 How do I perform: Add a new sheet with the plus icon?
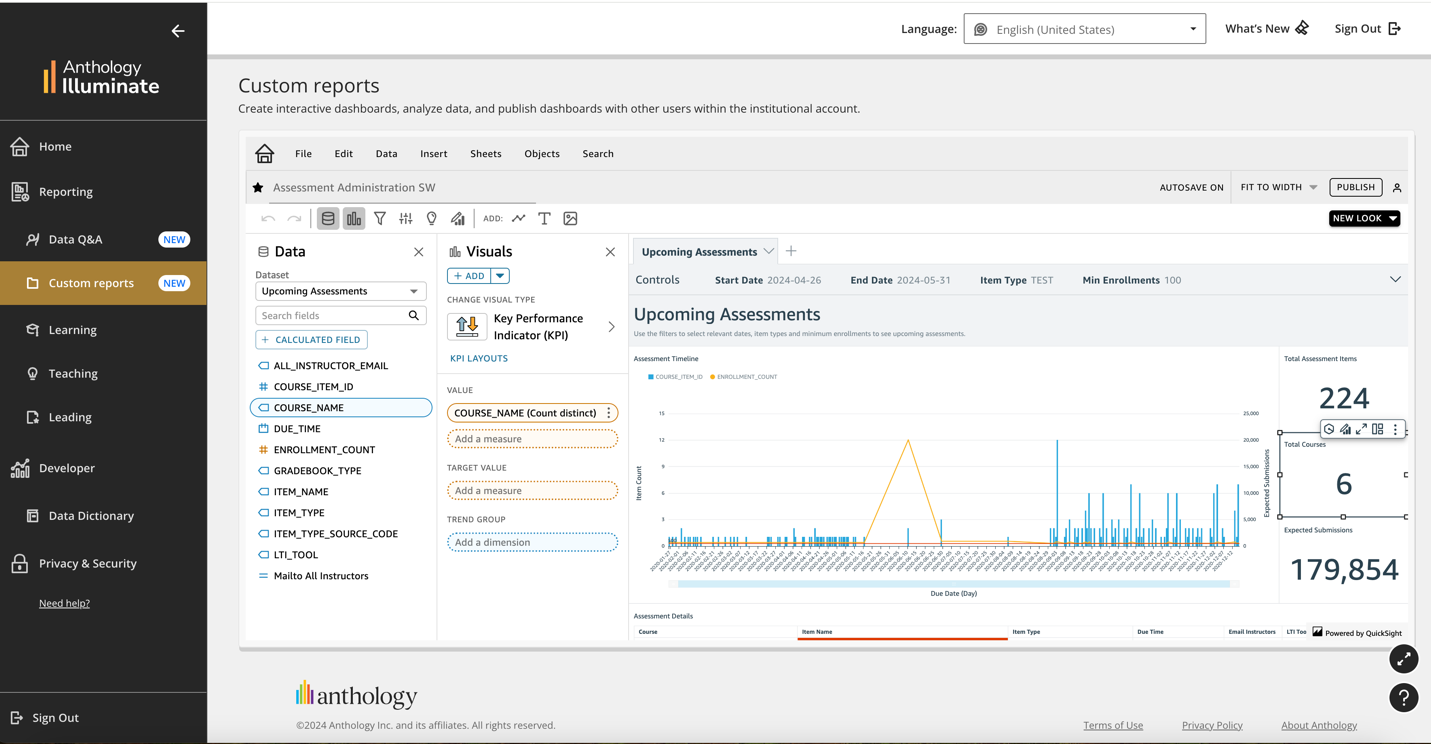pyautogui.click(x=791, y=251)
